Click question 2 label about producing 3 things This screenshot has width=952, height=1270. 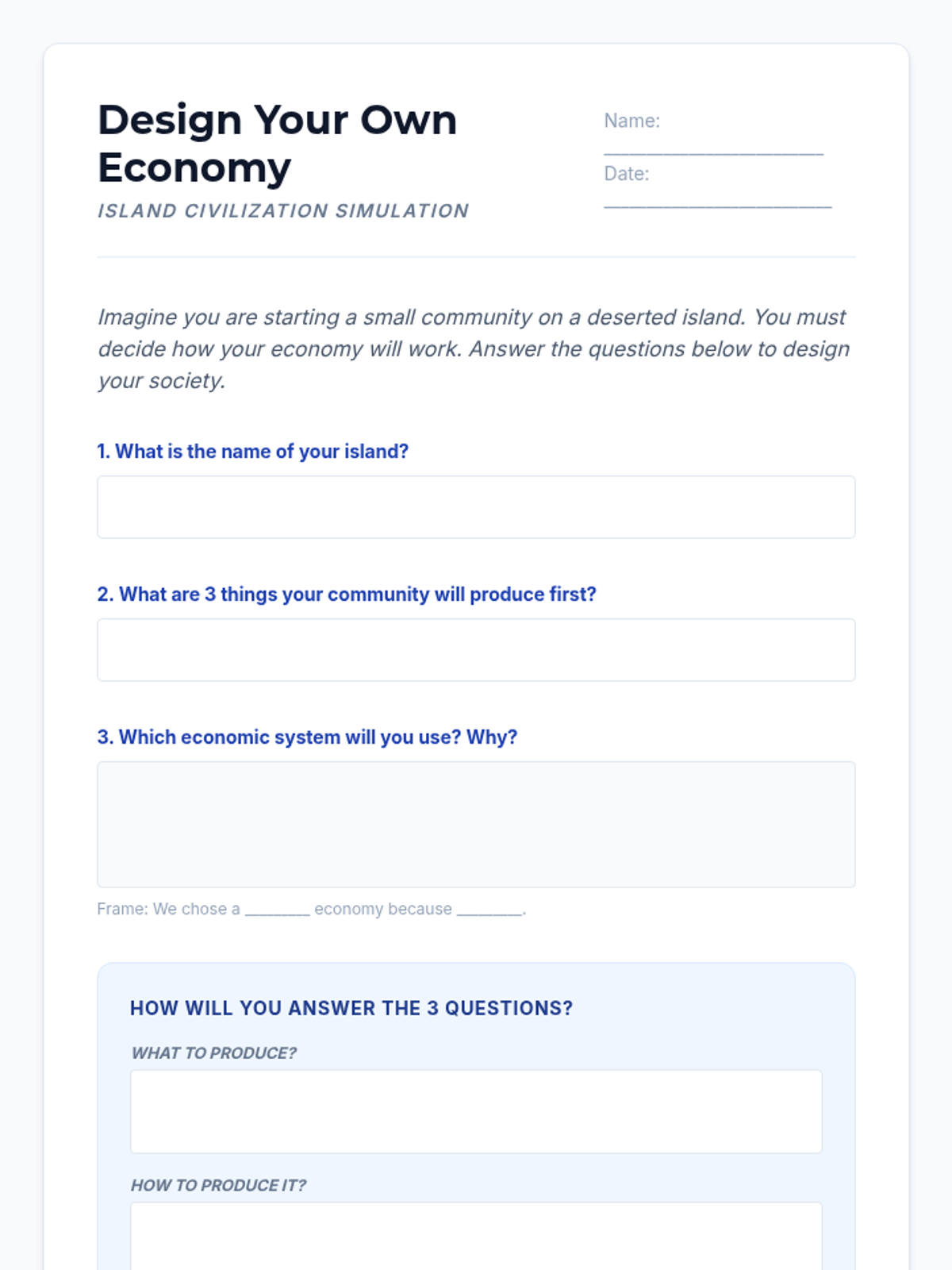pos(347,595)
